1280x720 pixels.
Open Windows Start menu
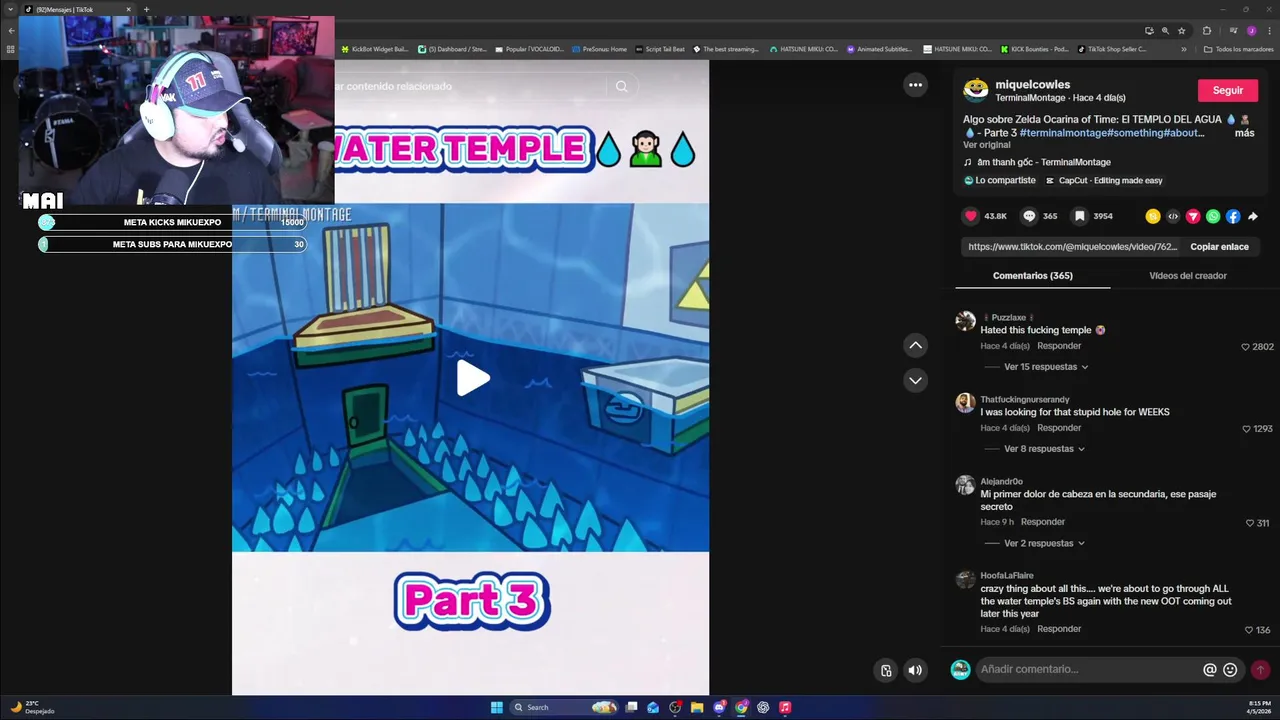click(496, 707)
